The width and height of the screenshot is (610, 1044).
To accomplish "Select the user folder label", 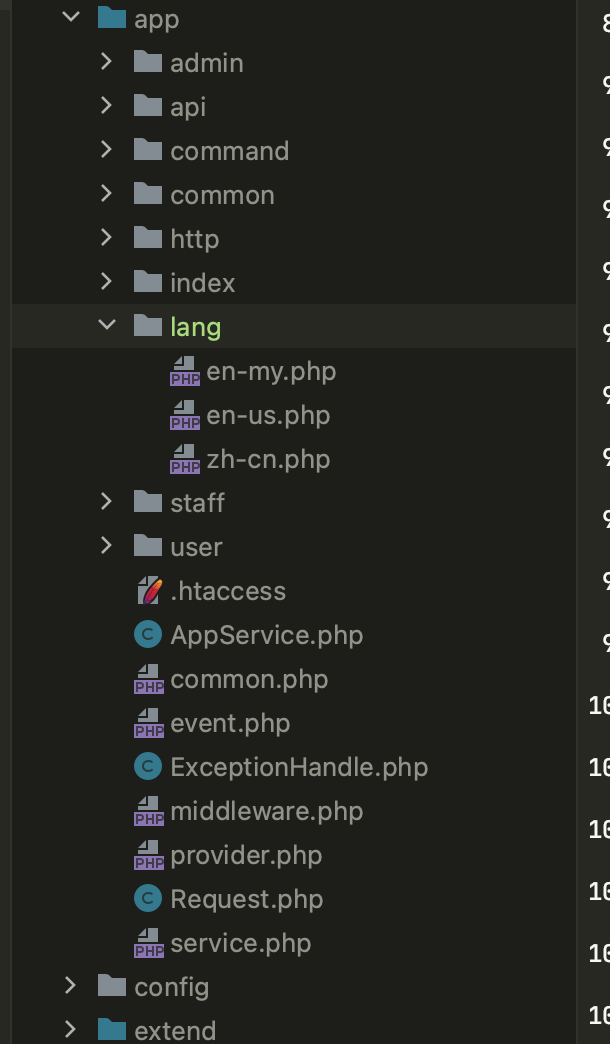I will click(196, 547).
